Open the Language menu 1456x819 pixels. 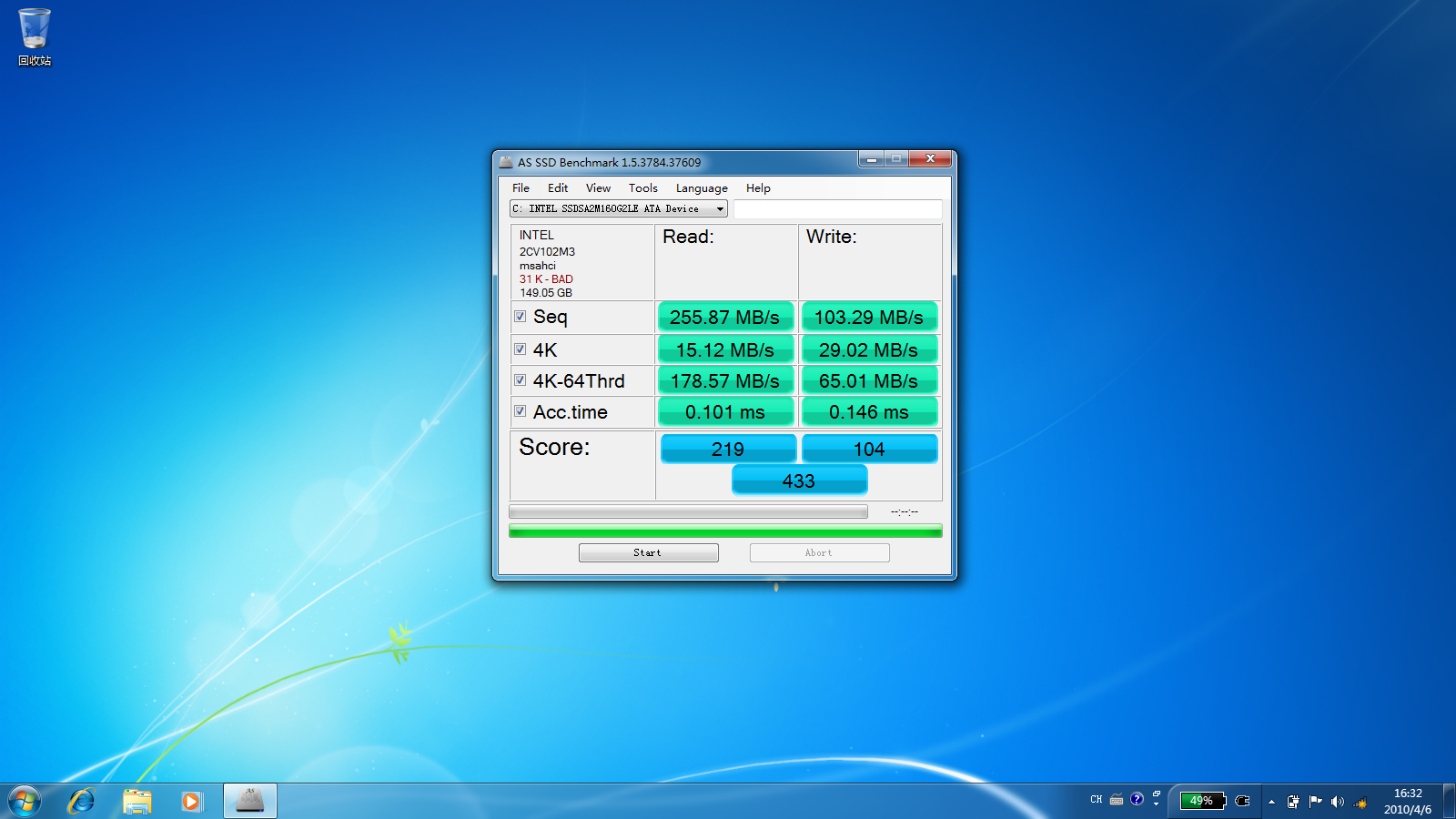pyautogui.click(x=702, y=188)
